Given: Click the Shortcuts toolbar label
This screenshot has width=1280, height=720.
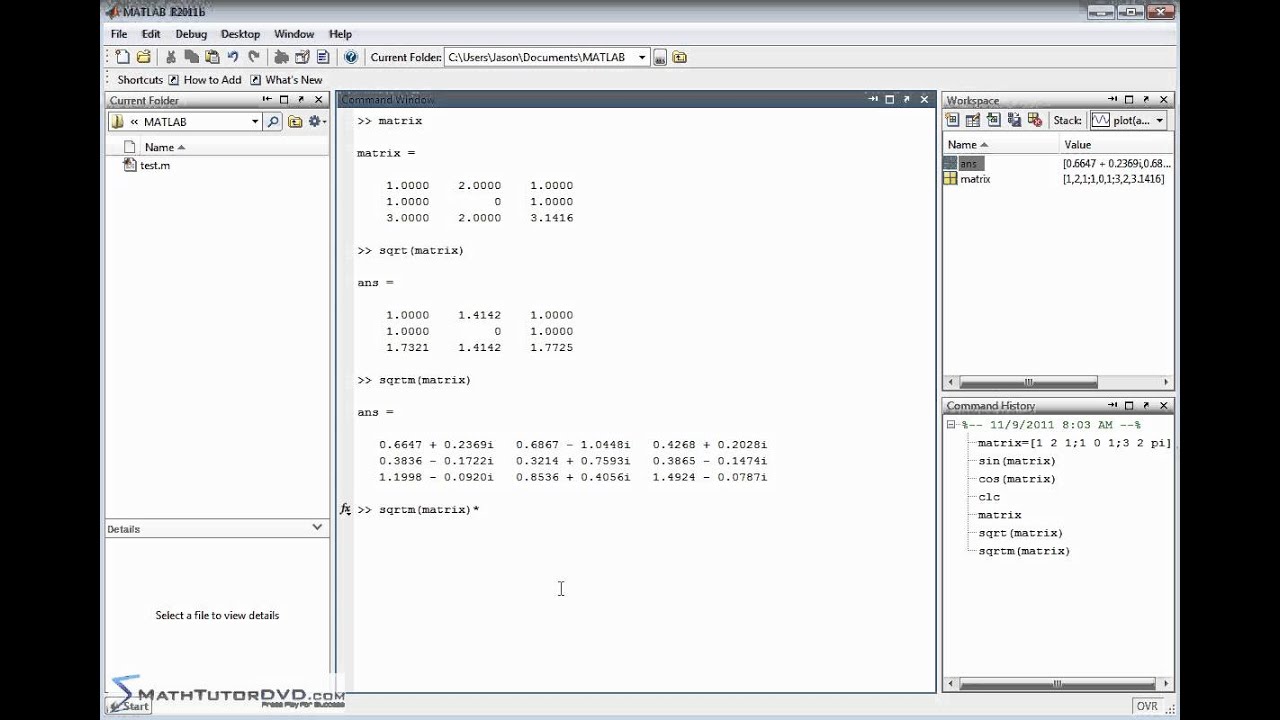Looking at the screenshot, I should (140, 80).
